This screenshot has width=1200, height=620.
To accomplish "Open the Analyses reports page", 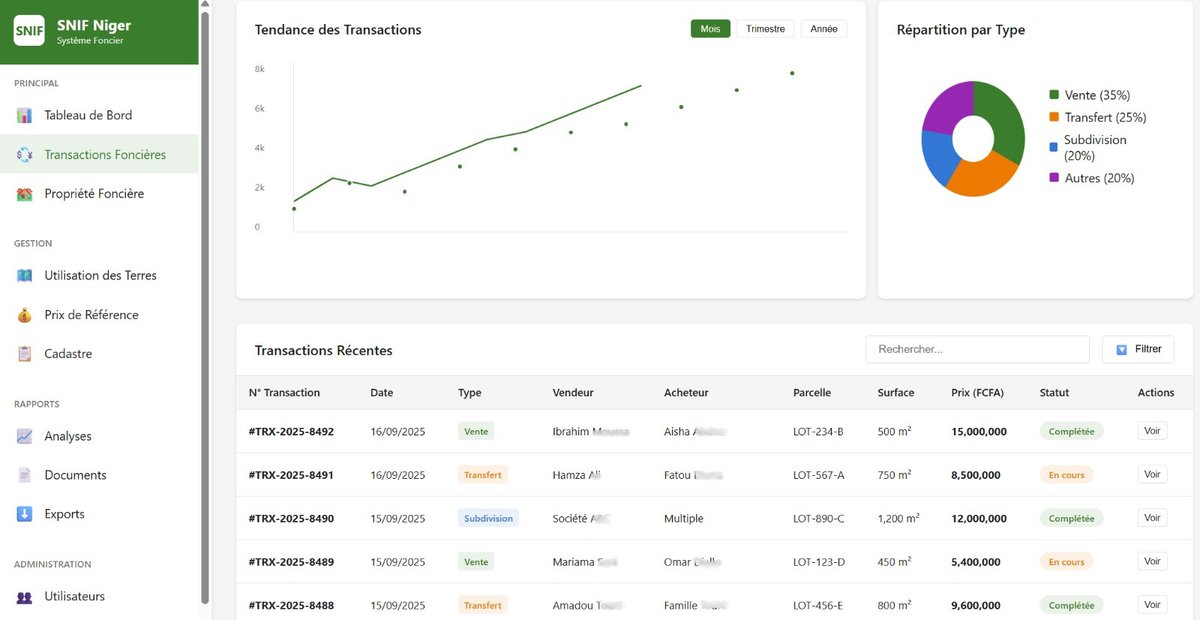I will [x=99, y=436].
